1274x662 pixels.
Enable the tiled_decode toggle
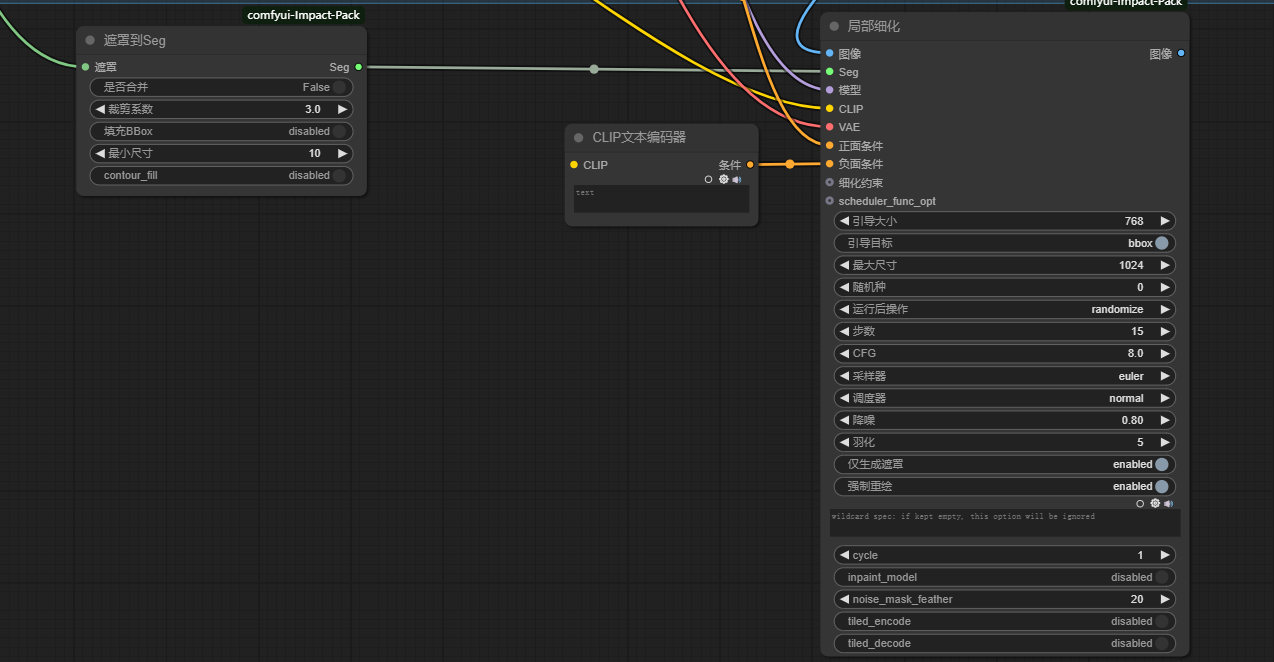click(x=1160, y=643)
